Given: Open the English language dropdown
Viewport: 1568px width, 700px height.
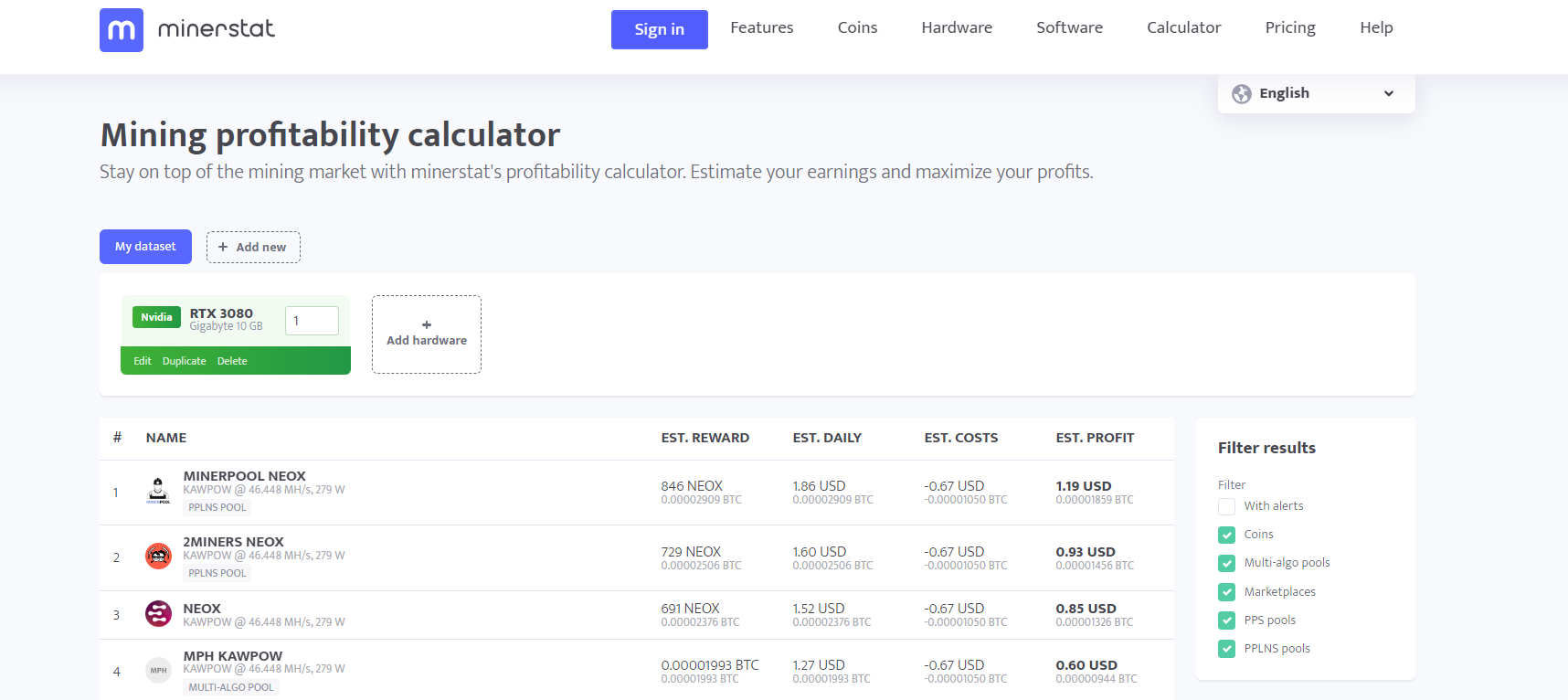Looking at the screenshot, I should click(x=1316, y=94).
